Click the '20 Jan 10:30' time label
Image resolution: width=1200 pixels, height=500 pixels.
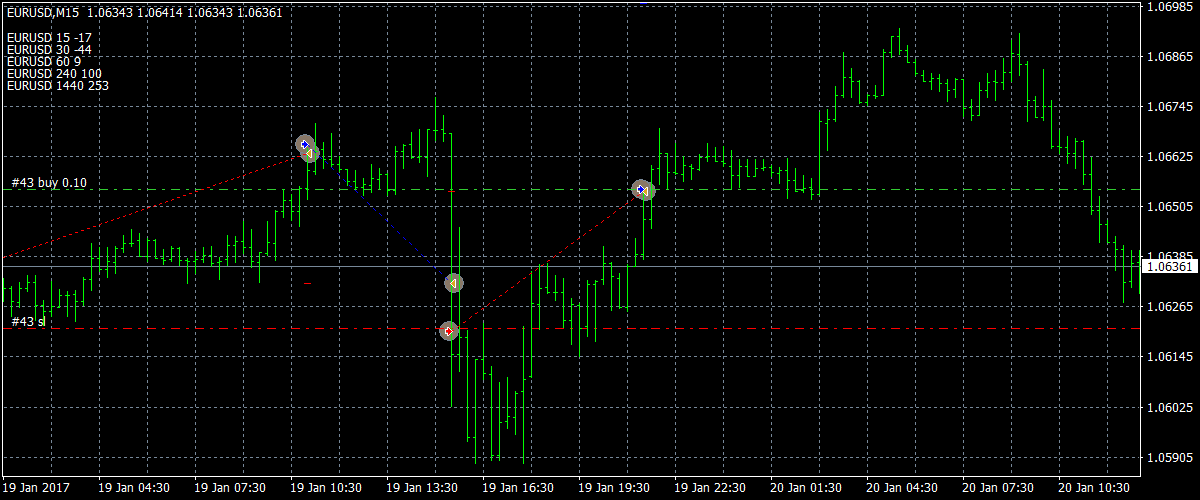pyautogui.click(x=1093, y=488)
